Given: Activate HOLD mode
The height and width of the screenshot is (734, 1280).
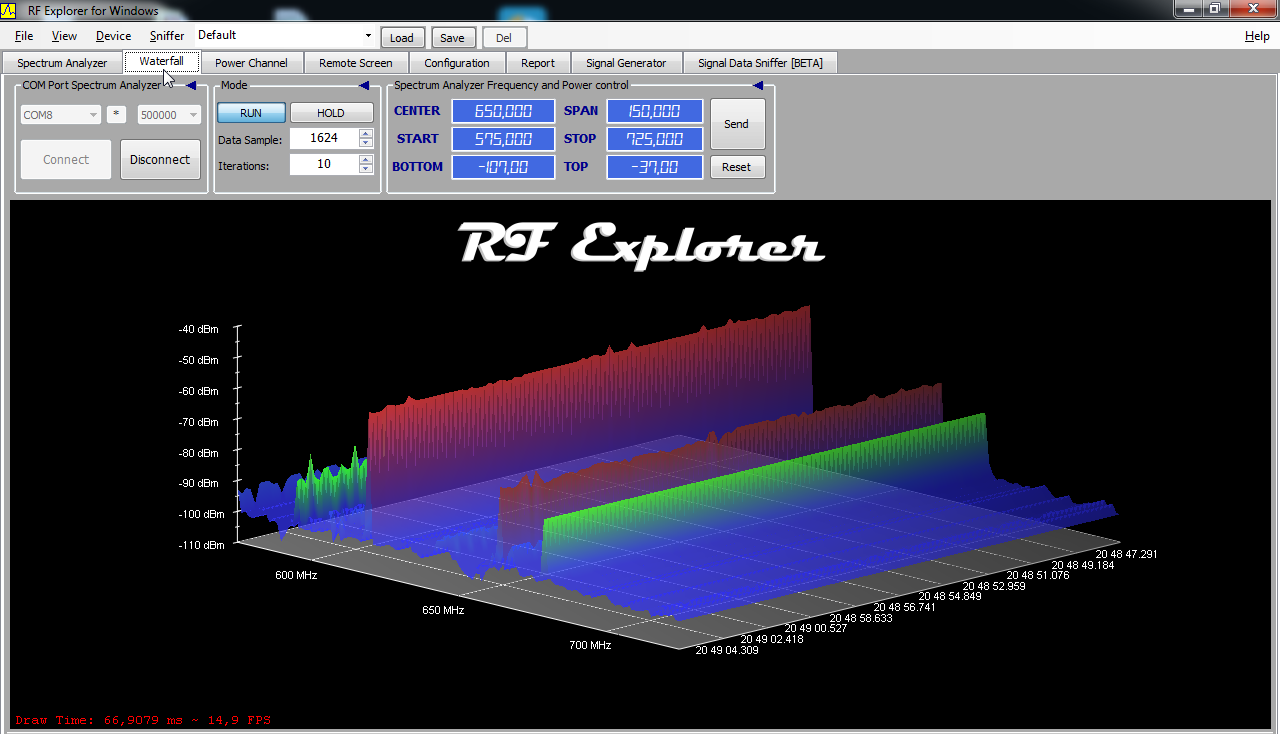Looking at the screenshot, I should 331,113.
